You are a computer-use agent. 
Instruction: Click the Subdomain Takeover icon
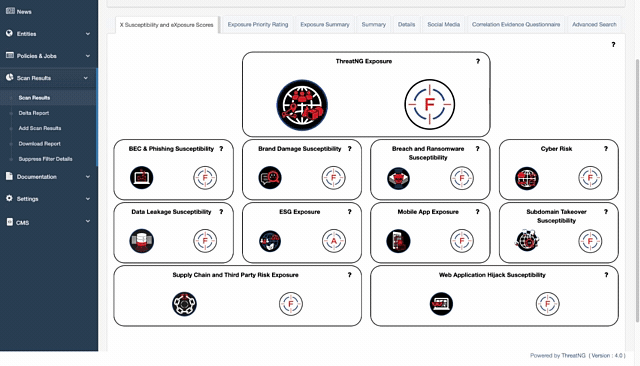pos(527,240)
